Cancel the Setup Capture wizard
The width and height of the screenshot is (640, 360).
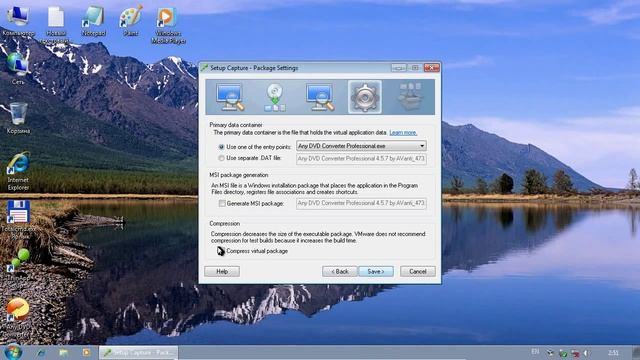(x=418, y=271)
